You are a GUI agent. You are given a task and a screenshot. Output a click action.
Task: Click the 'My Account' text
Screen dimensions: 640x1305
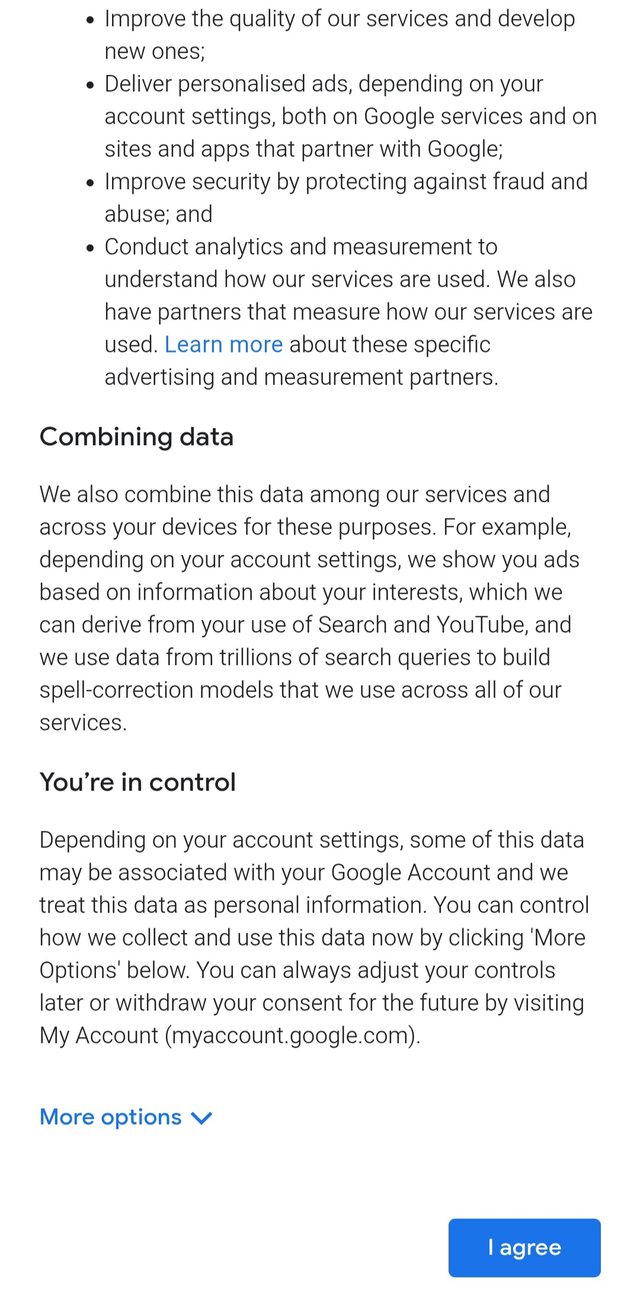coord(97,1035)
